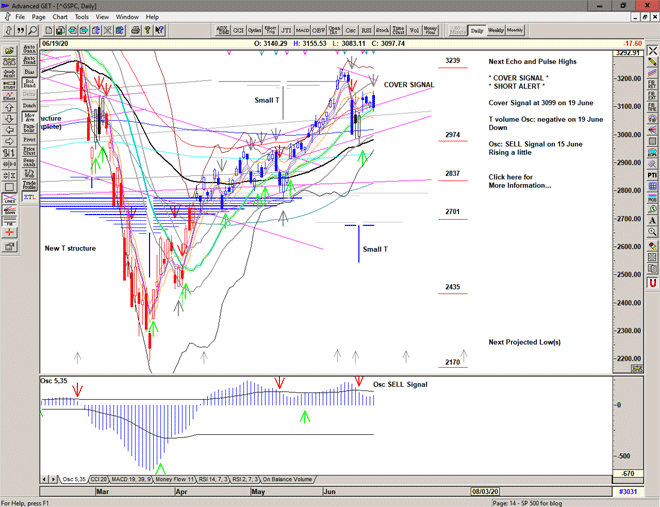Click the quotation marks toolbar icon

(21, 30)
